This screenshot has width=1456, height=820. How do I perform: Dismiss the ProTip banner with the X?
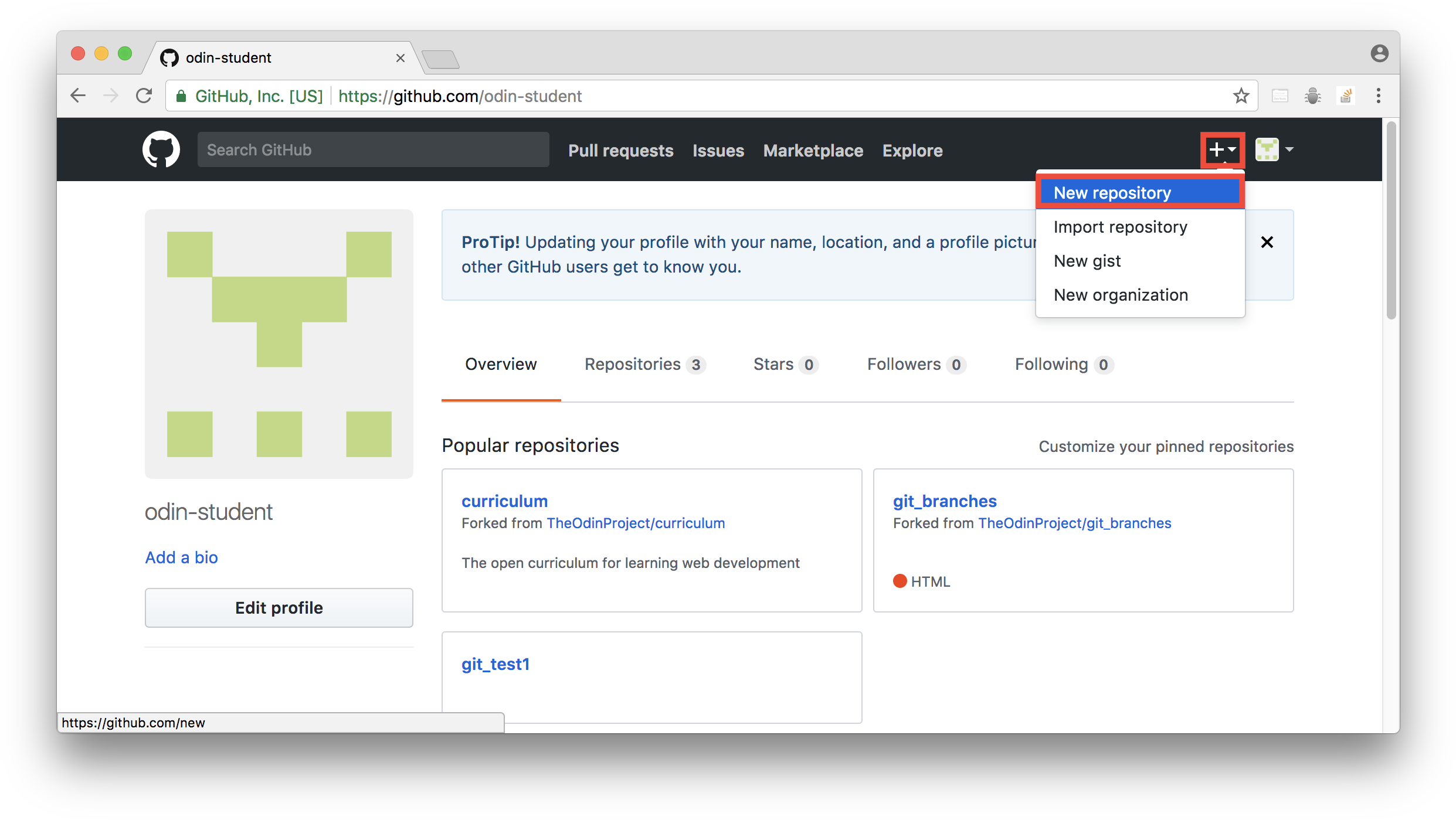1267,242
